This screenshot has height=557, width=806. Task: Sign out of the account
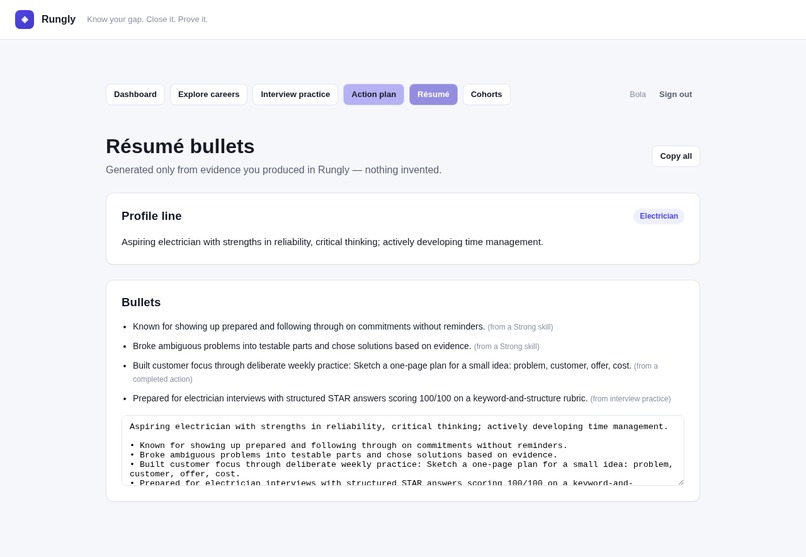pos(675,95)
